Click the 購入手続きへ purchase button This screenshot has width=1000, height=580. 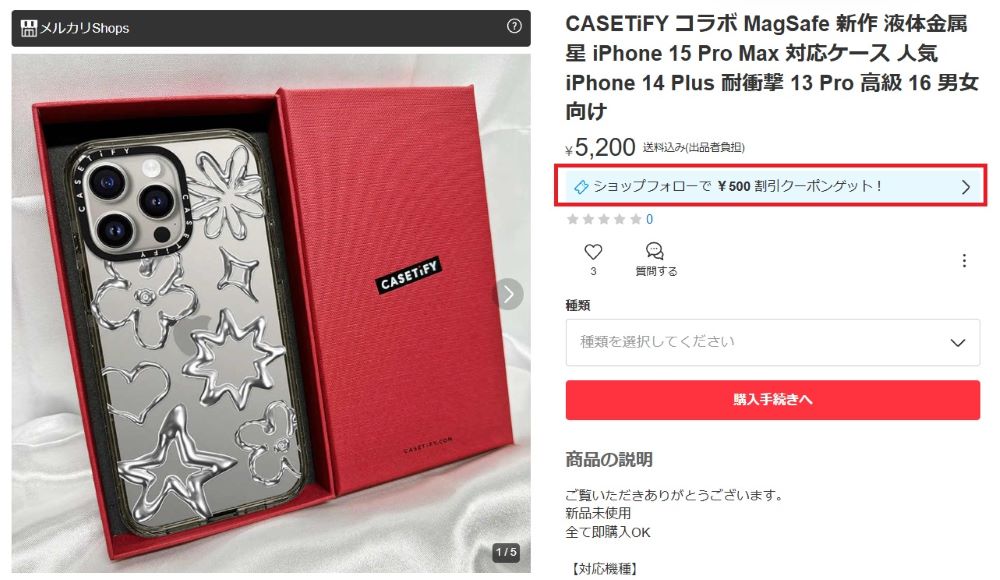(772, 400)
